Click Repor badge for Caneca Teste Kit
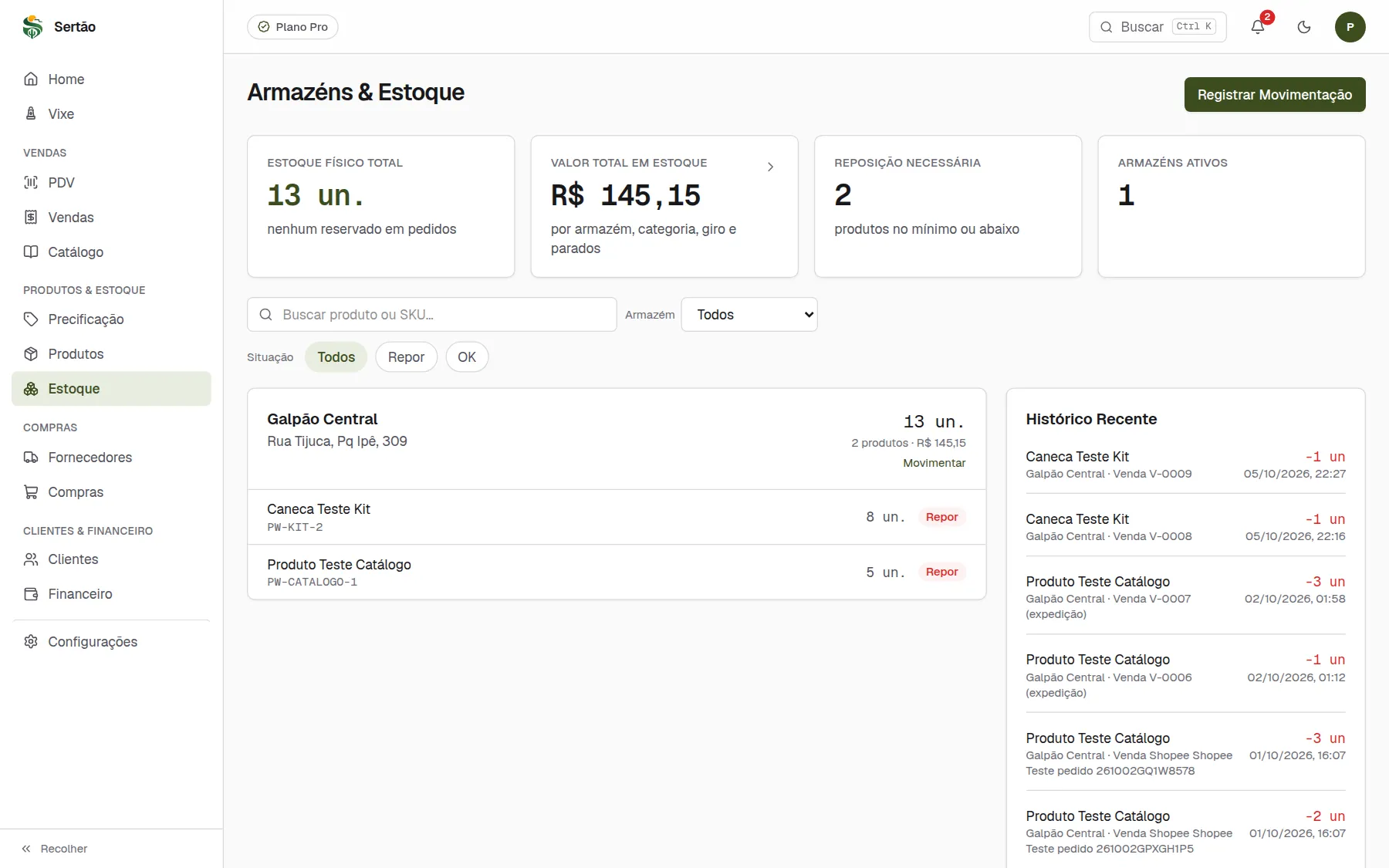 click(x=942, y=517)
